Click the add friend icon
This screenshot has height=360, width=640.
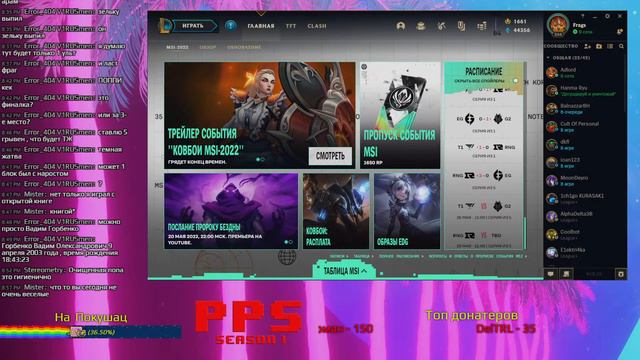click(x=587, y=47)
